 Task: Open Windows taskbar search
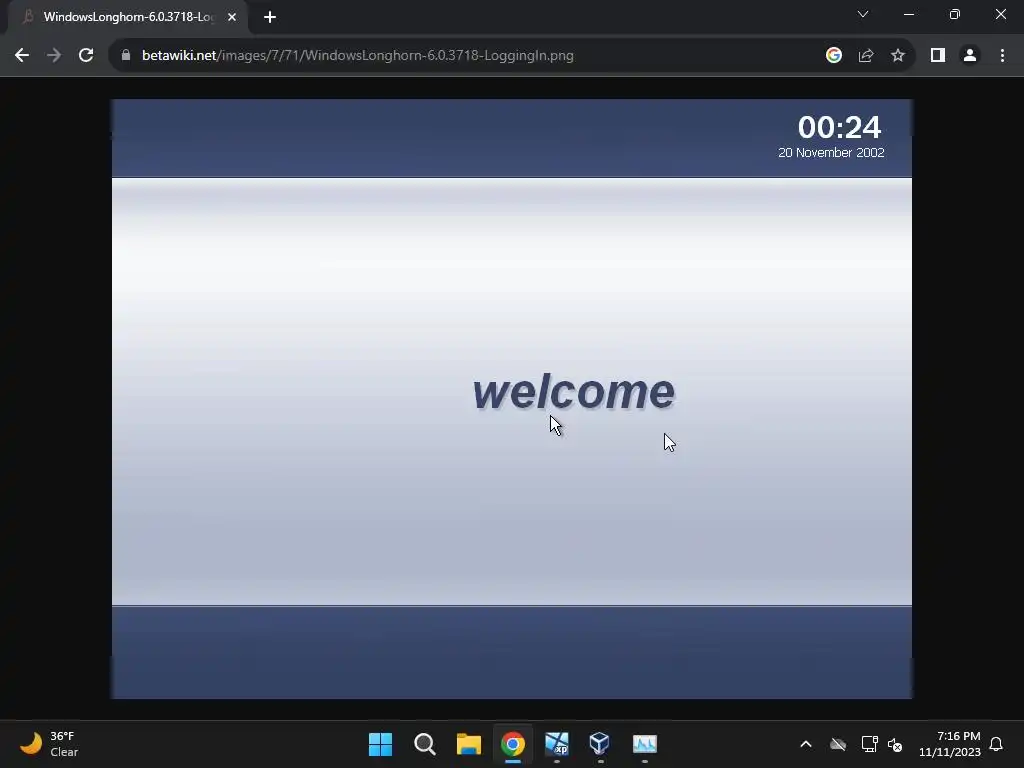pos(424,744)
